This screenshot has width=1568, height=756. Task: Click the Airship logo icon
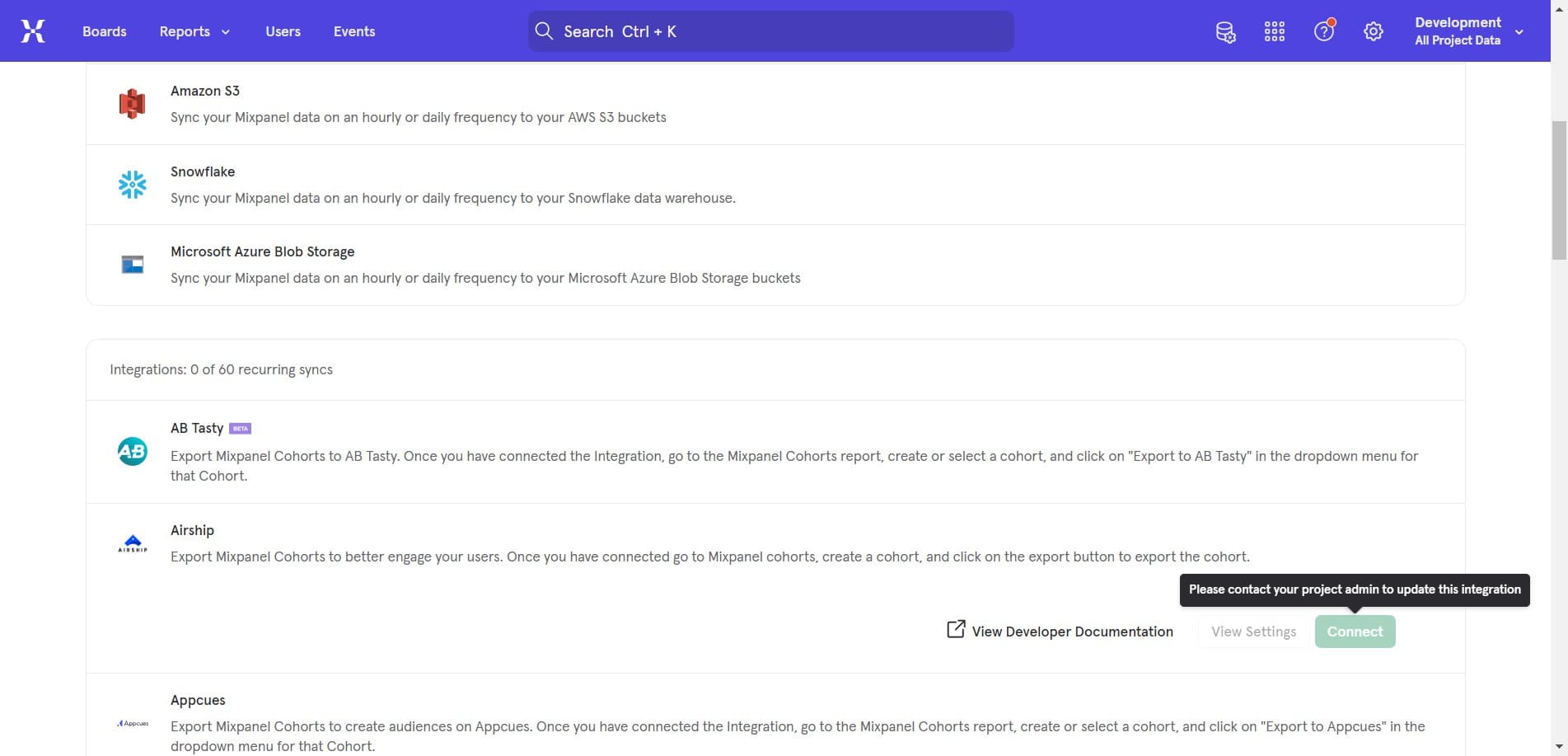click(x=132, y=543)
